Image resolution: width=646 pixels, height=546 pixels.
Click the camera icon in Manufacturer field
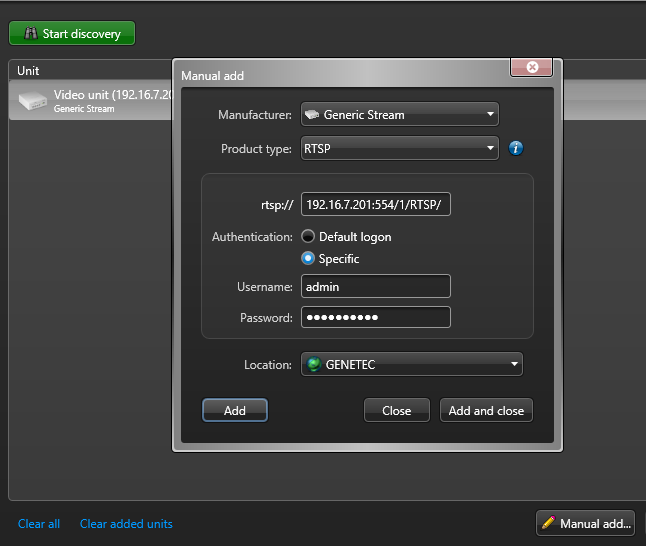point(312,115)
